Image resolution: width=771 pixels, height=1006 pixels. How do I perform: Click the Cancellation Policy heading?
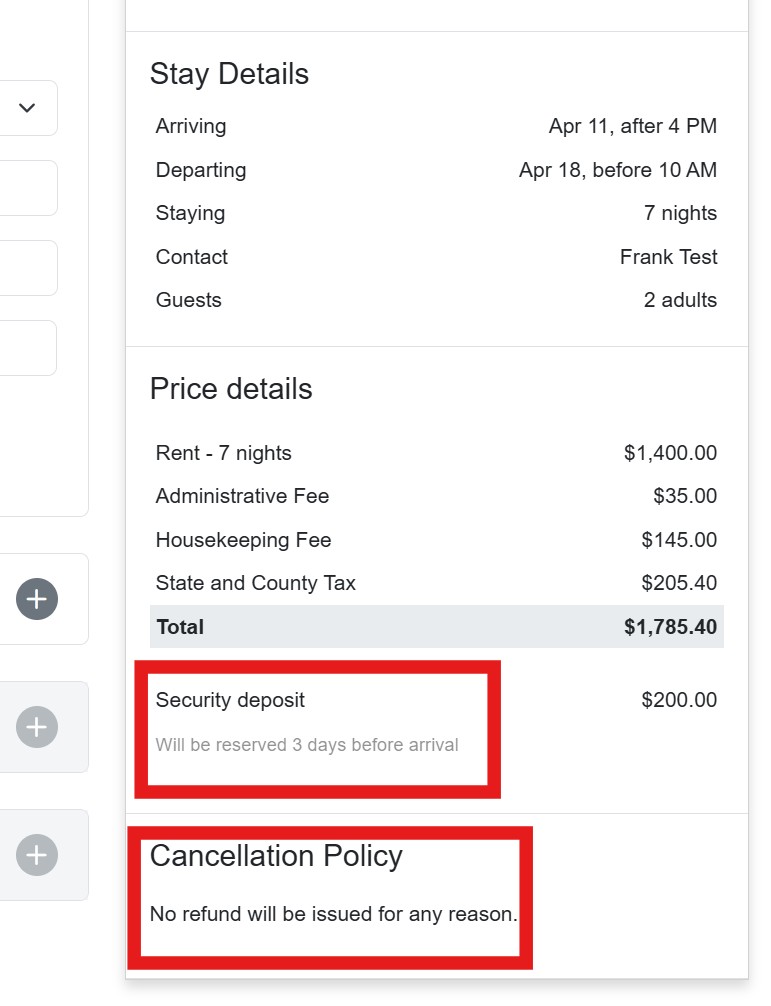276,856
